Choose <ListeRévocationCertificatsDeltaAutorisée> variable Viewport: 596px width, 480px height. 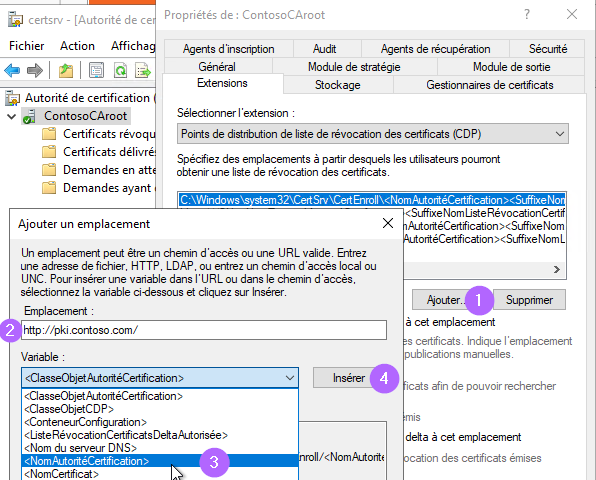(x=160, y=435)
